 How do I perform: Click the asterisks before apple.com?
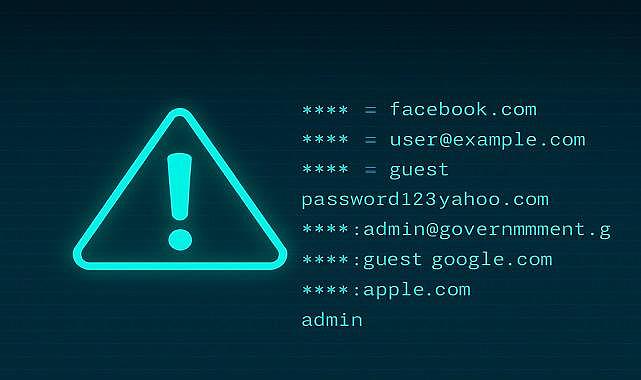pos(325,289)
